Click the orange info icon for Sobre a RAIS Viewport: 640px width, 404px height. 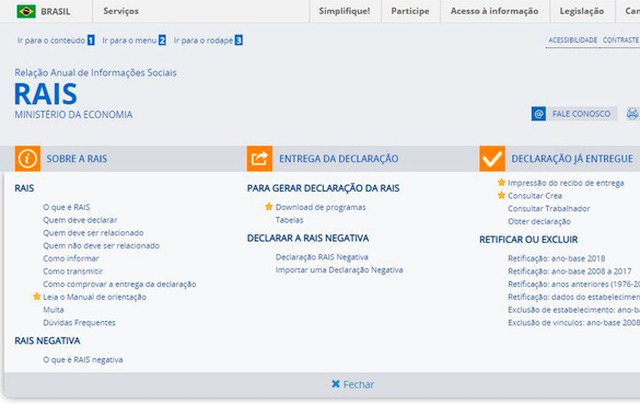(27, 159)
